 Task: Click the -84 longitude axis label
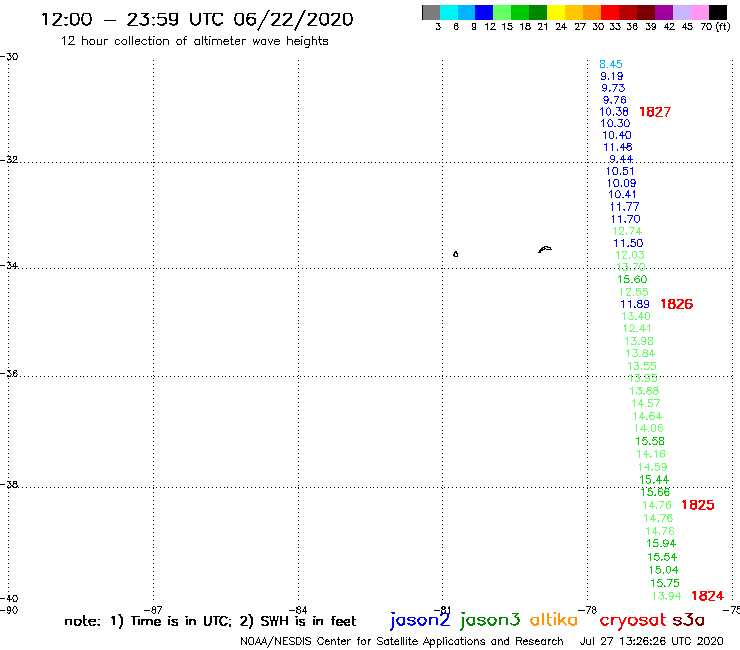click(298, 610)
